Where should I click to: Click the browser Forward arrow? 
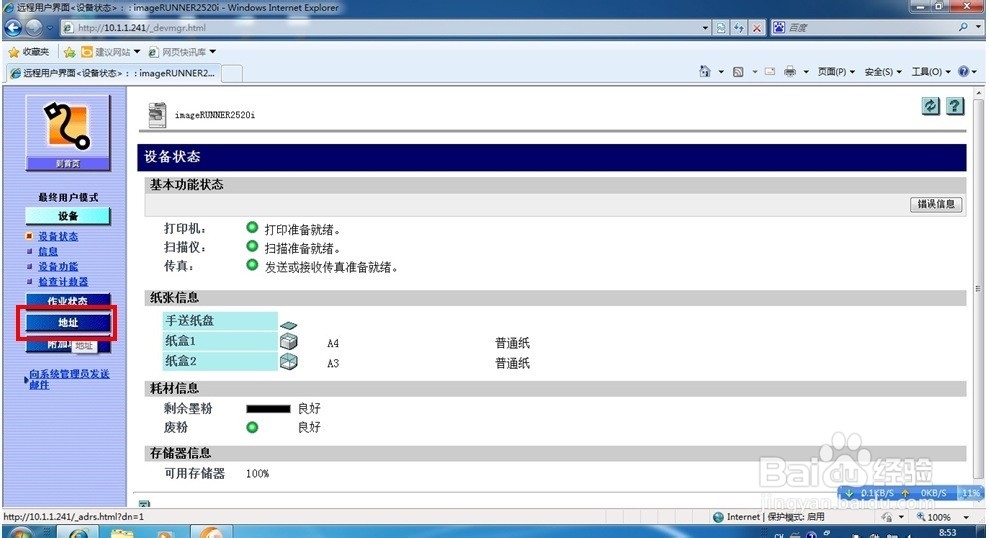[33, 27]
